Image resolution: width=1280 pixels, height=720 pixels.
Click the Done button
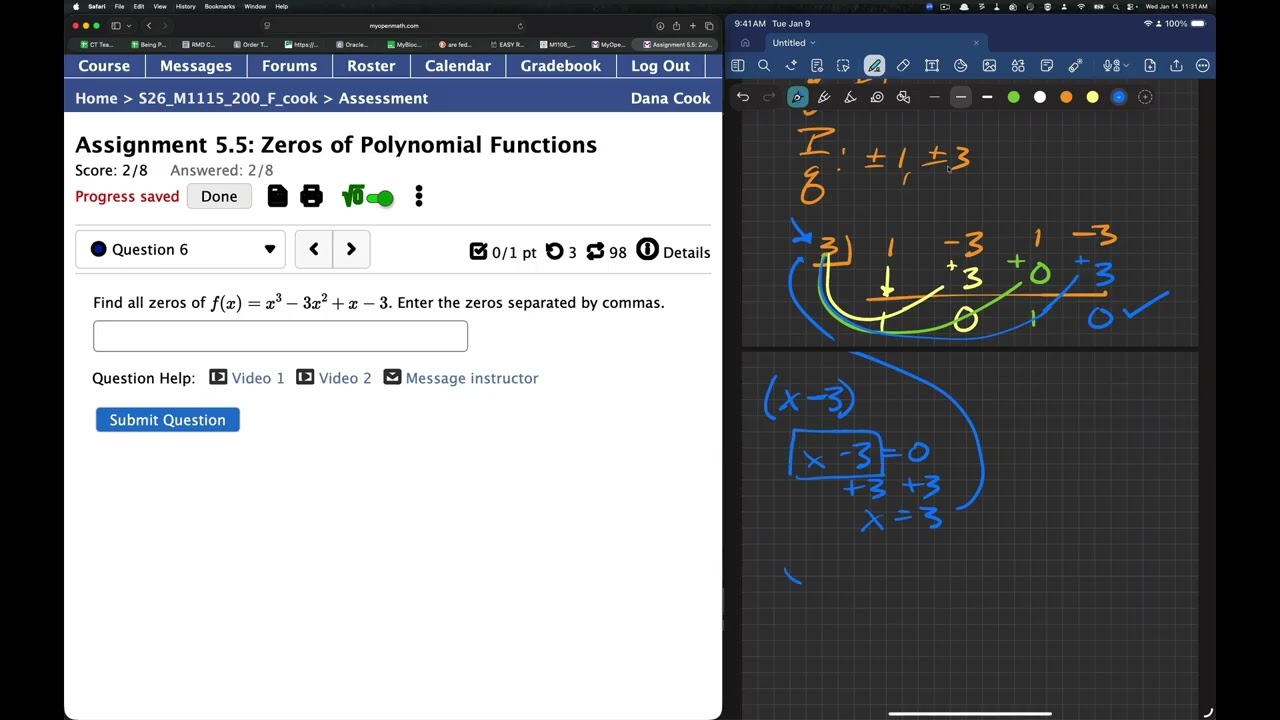point(219,196)
